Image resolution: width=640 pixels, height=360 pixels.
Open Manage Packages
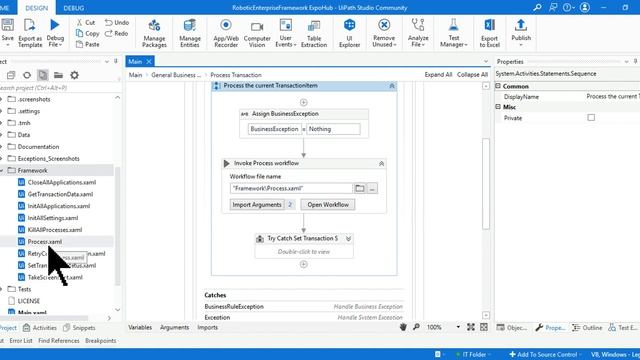[154, 33]
